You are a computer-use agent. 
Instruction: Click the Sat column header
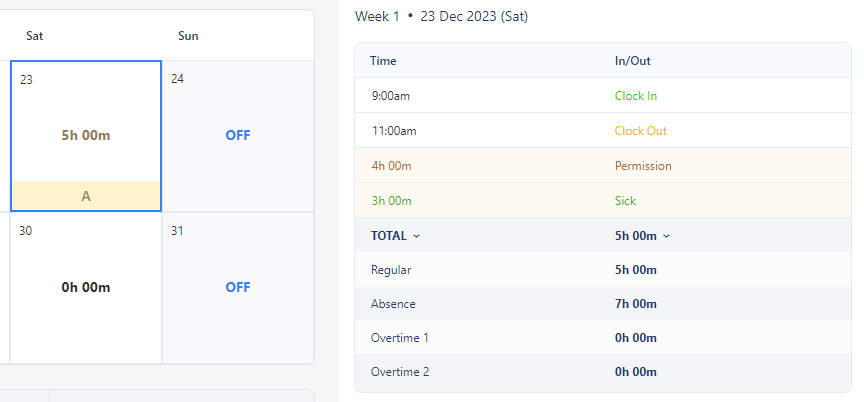click(35, 36)
